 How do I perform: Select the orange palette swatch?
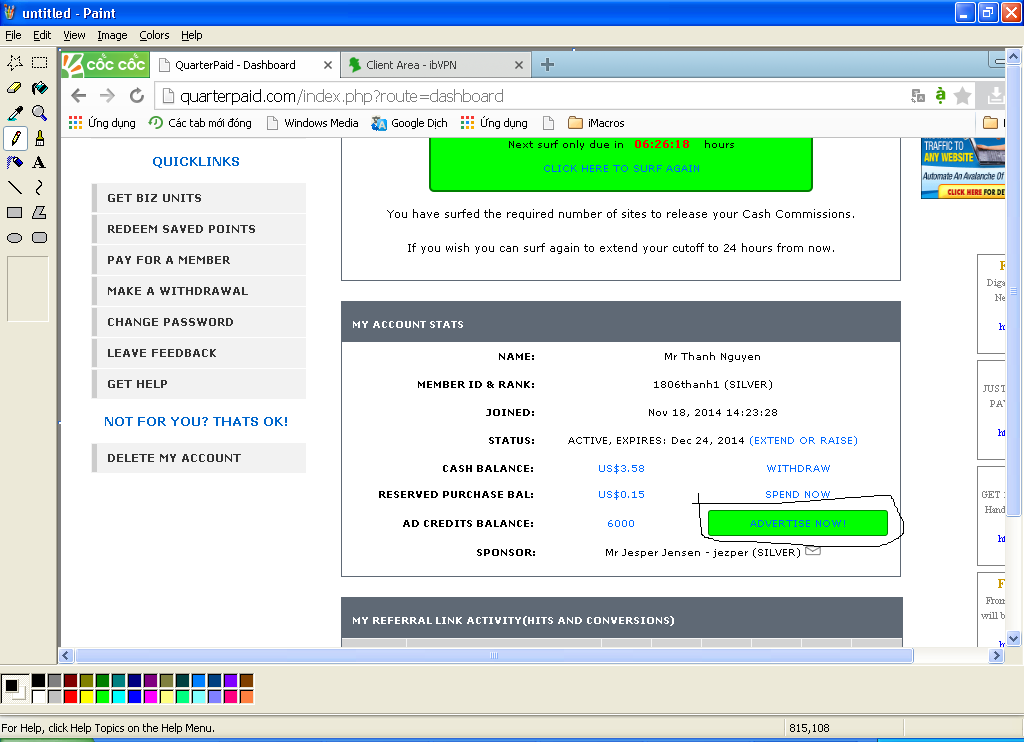(246, 696)
